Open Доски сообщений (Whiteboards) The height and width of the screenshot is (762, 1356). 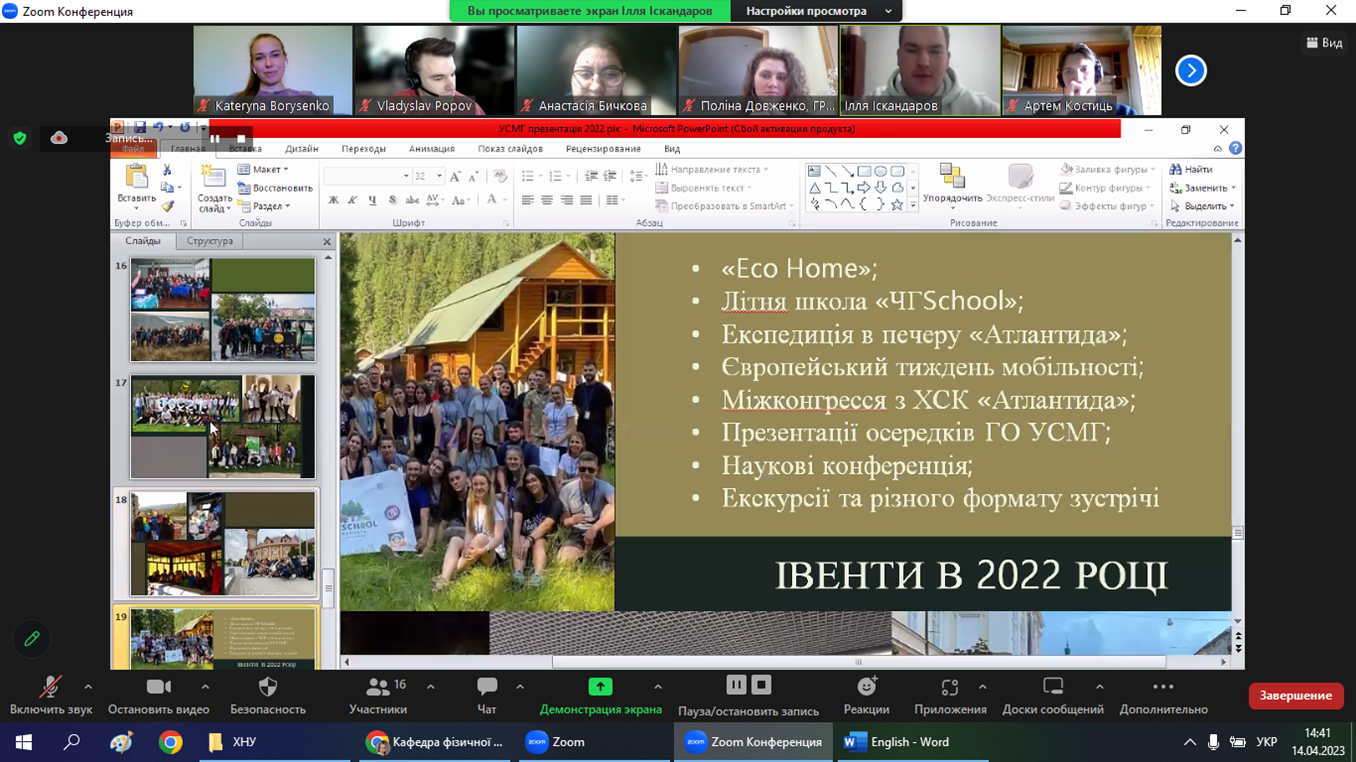(x=1052, y=688)
